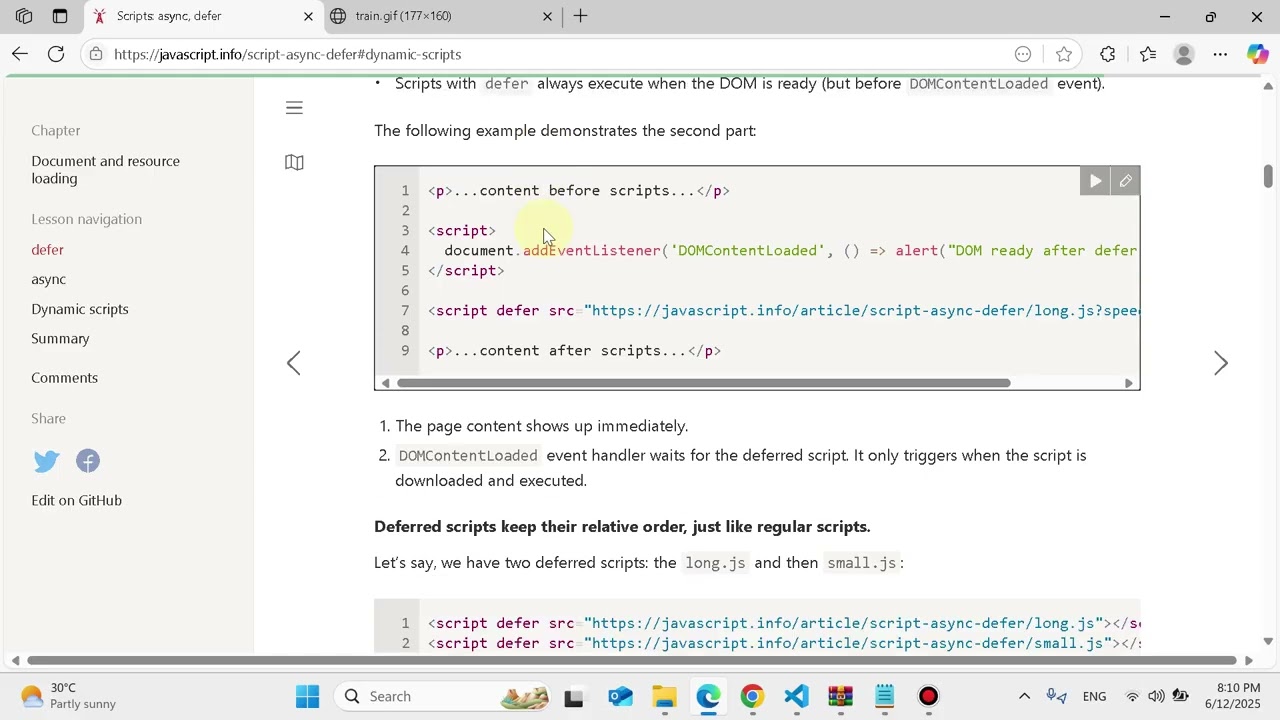Screen dimensions: 1280x720
Task: Open the ENG language indicator
Action: (1094, 696)
